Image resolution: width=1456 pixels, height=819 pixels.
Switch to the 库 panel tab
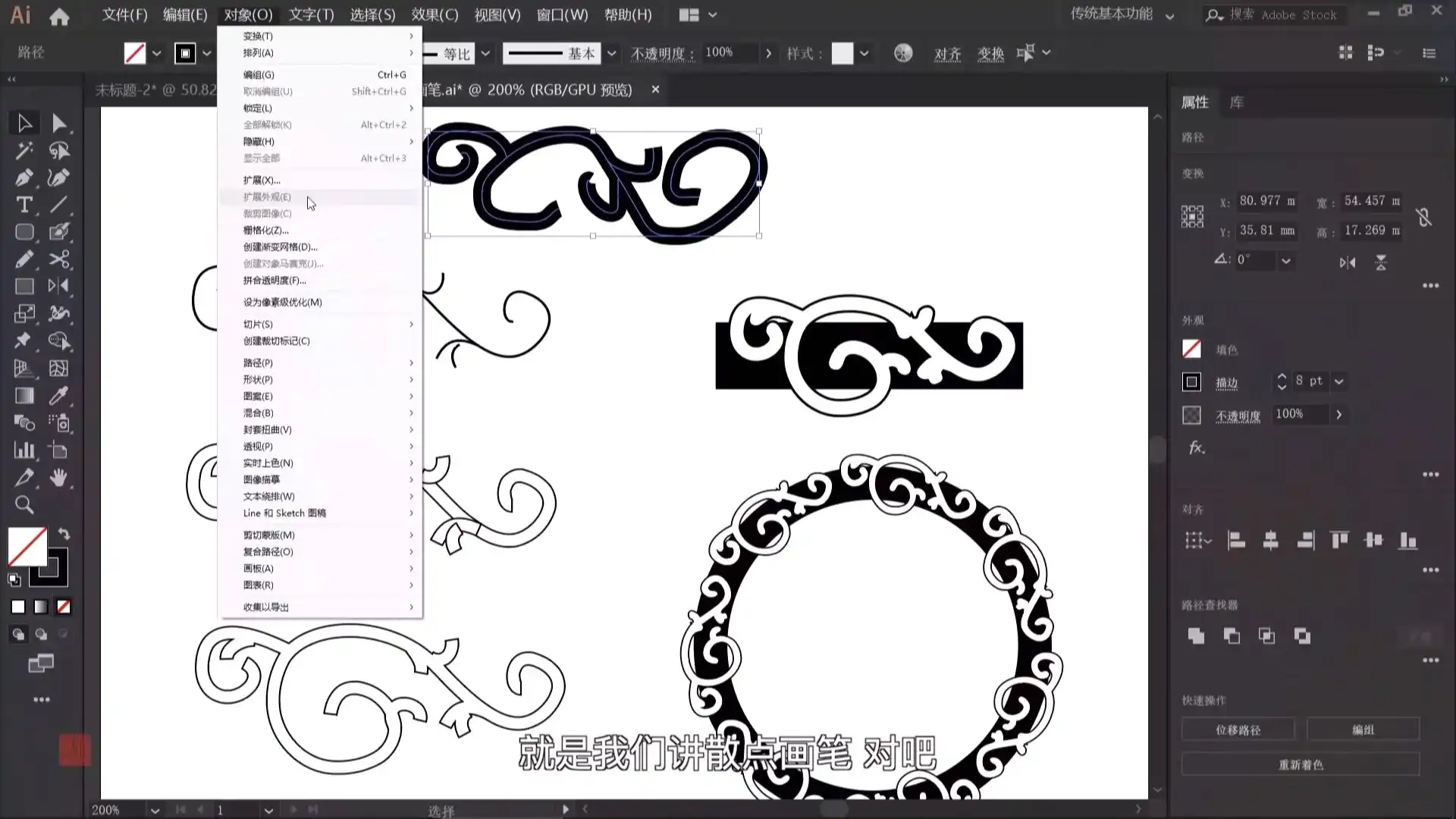(1236, 102)
